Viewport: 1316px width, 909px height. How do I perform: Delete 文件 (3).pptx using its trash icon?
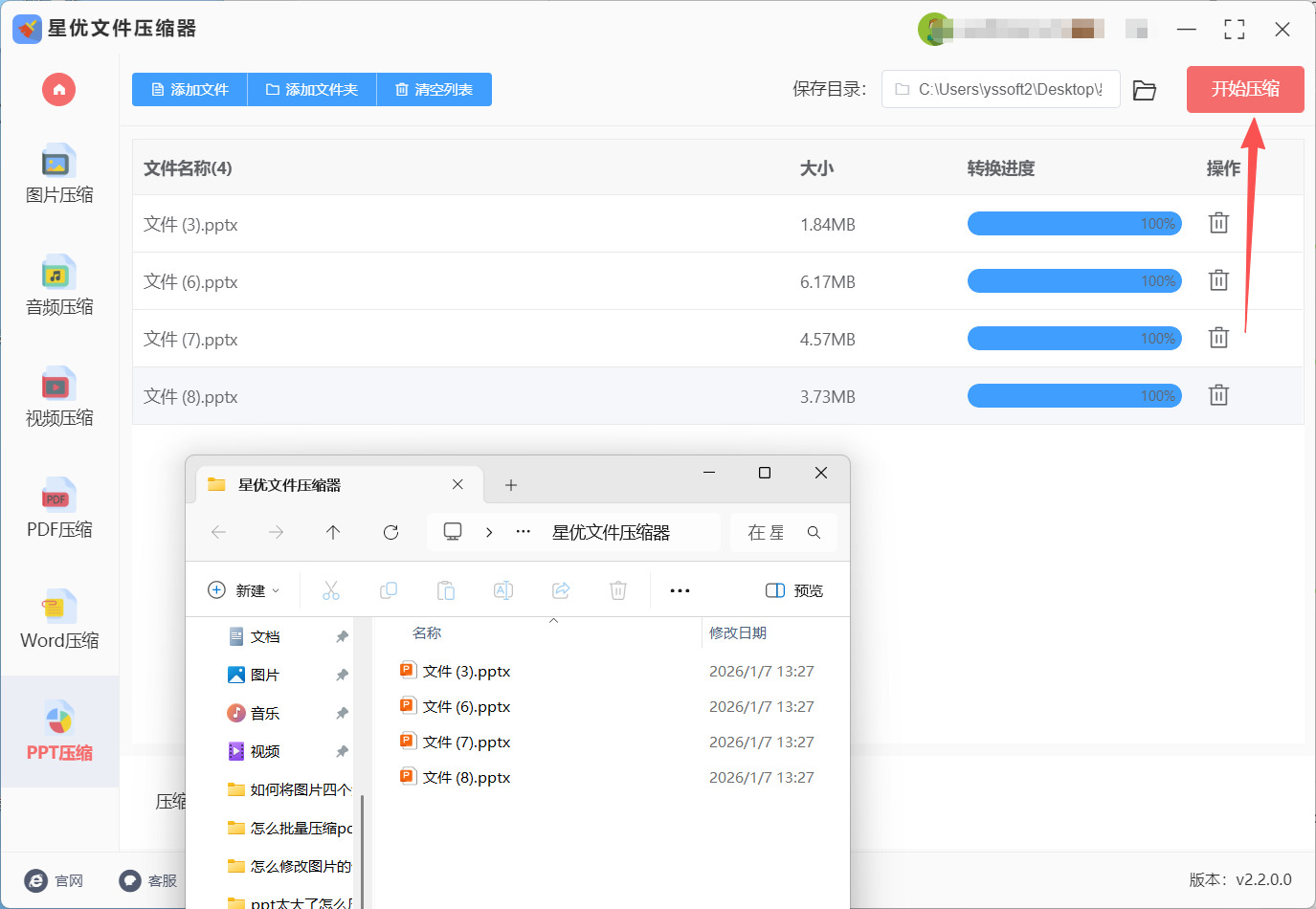(1217, 224)
